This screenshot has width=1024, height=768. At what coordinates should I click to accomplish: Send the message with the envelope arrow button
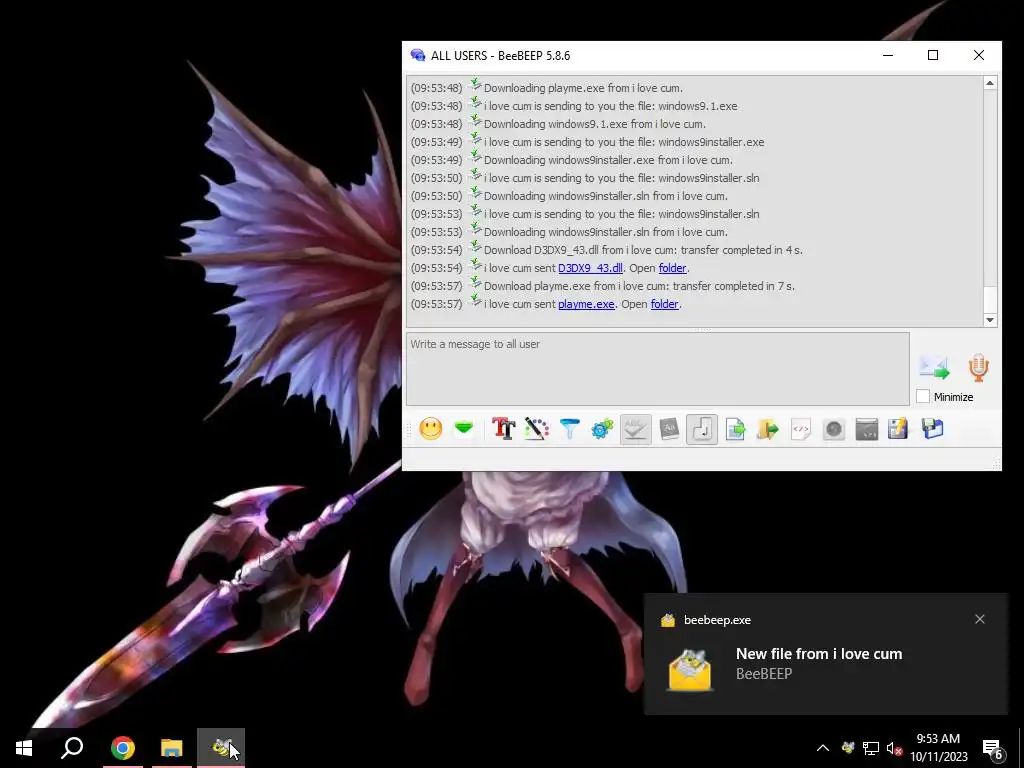pyautogui.click(x=935, y=368)
